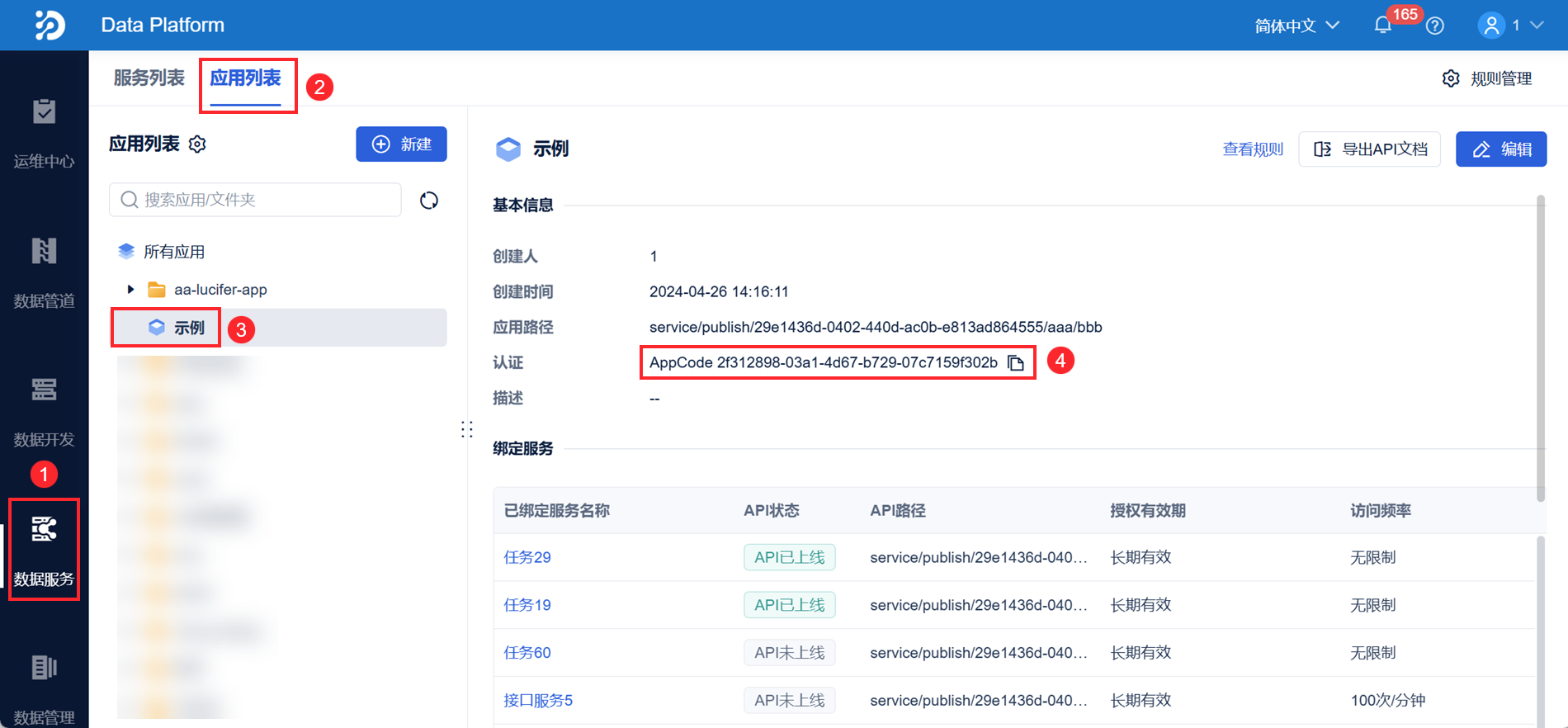Open 规则管理 settings

[1487, 78]
